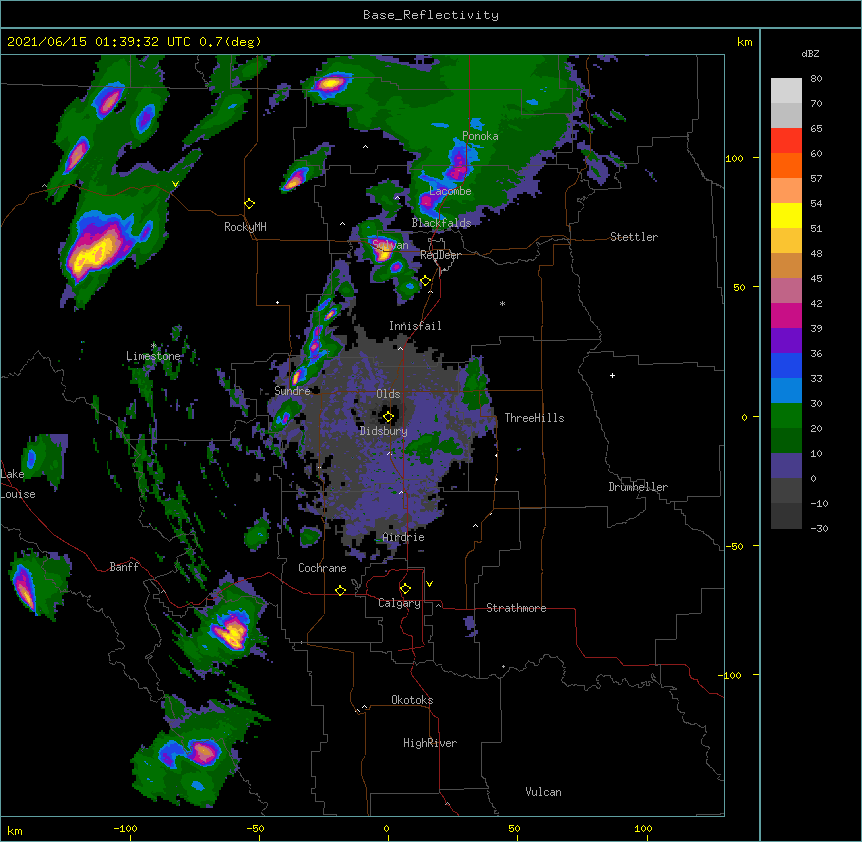Viewport: 862px width, 842px height.
Task: Pick the dark green 10-20 dBZ swatch
Action: 786,441
